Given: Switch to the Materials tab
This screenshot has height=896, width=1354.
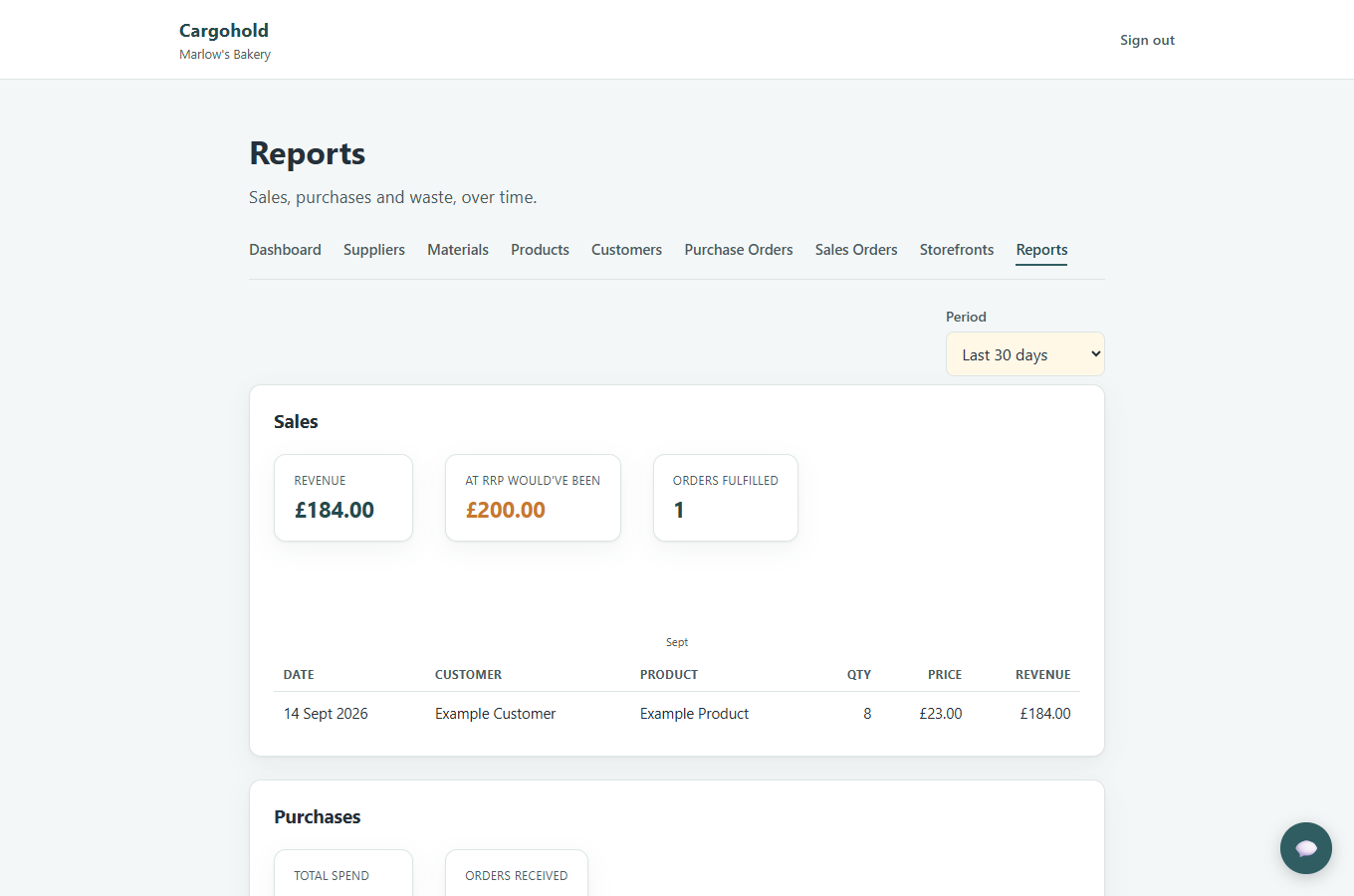Looking at the screenshot, I should point(458,250).
